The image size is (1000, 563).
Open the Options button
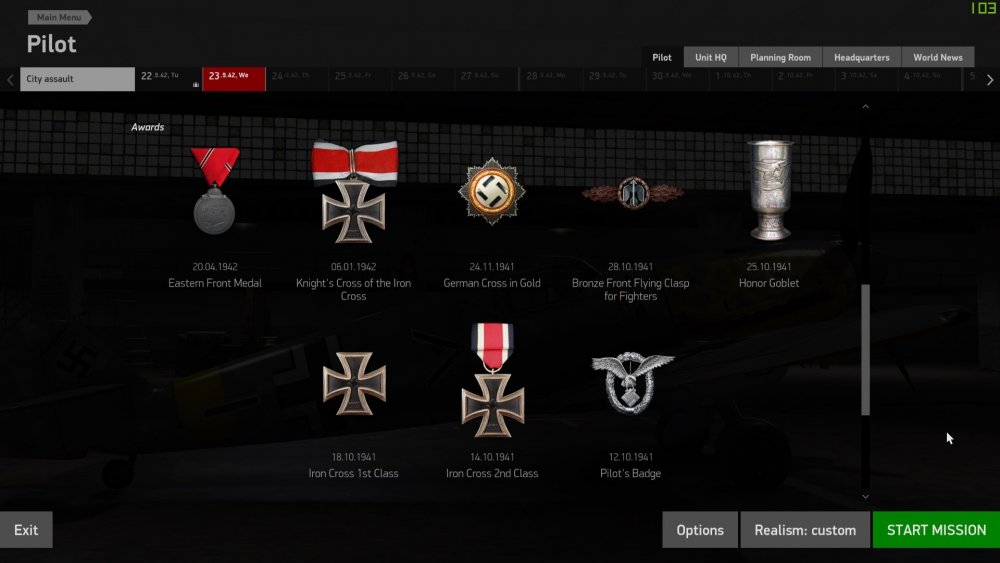[x=700, y=530]
